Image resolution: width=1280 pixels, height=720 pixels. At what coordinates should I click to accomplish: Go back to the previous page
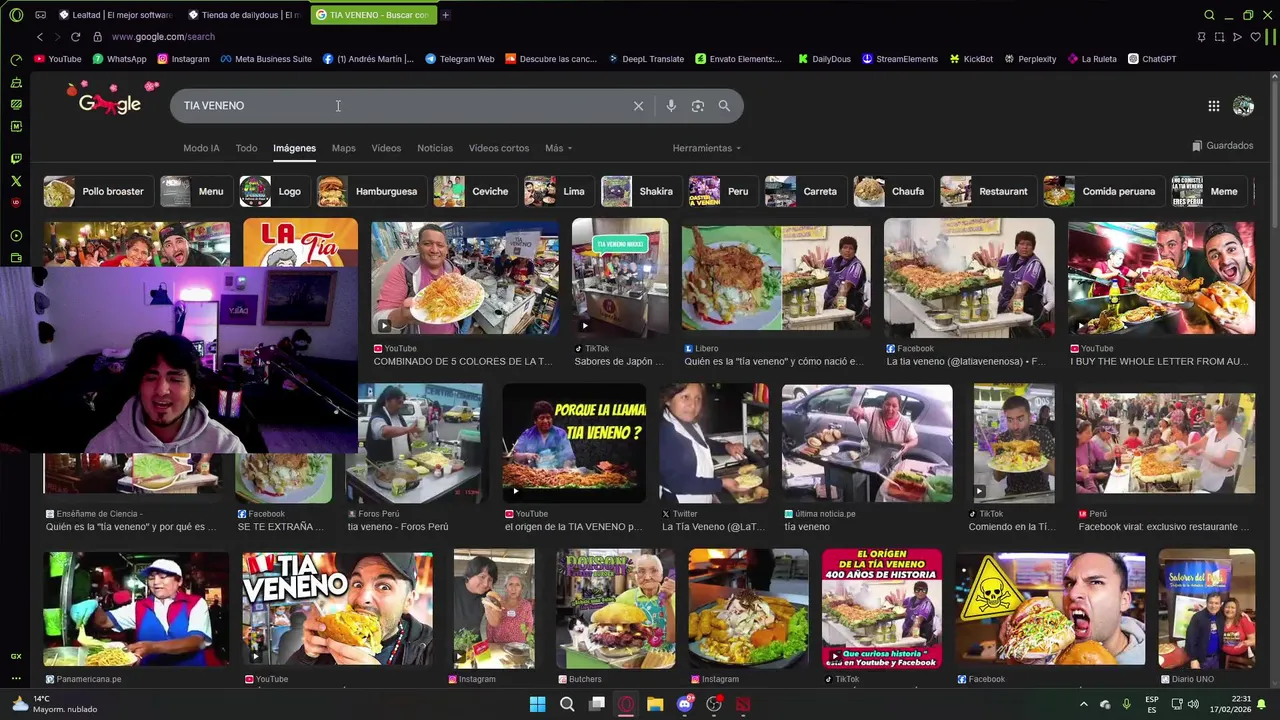[x=40, y=37]
